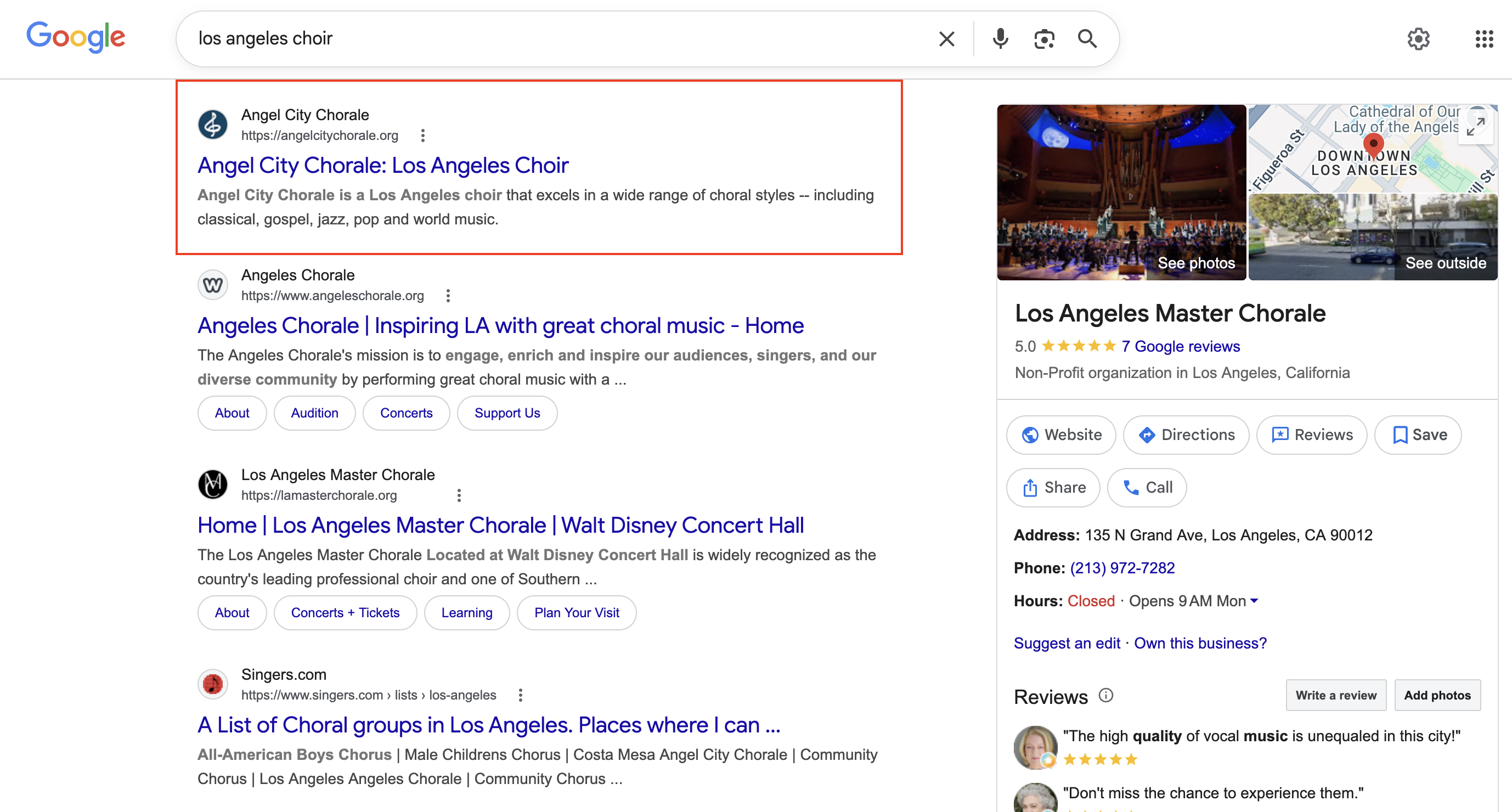1512x812 pixels.
Task: Click the Reviews info icon
Action: tap(1106, 695)
